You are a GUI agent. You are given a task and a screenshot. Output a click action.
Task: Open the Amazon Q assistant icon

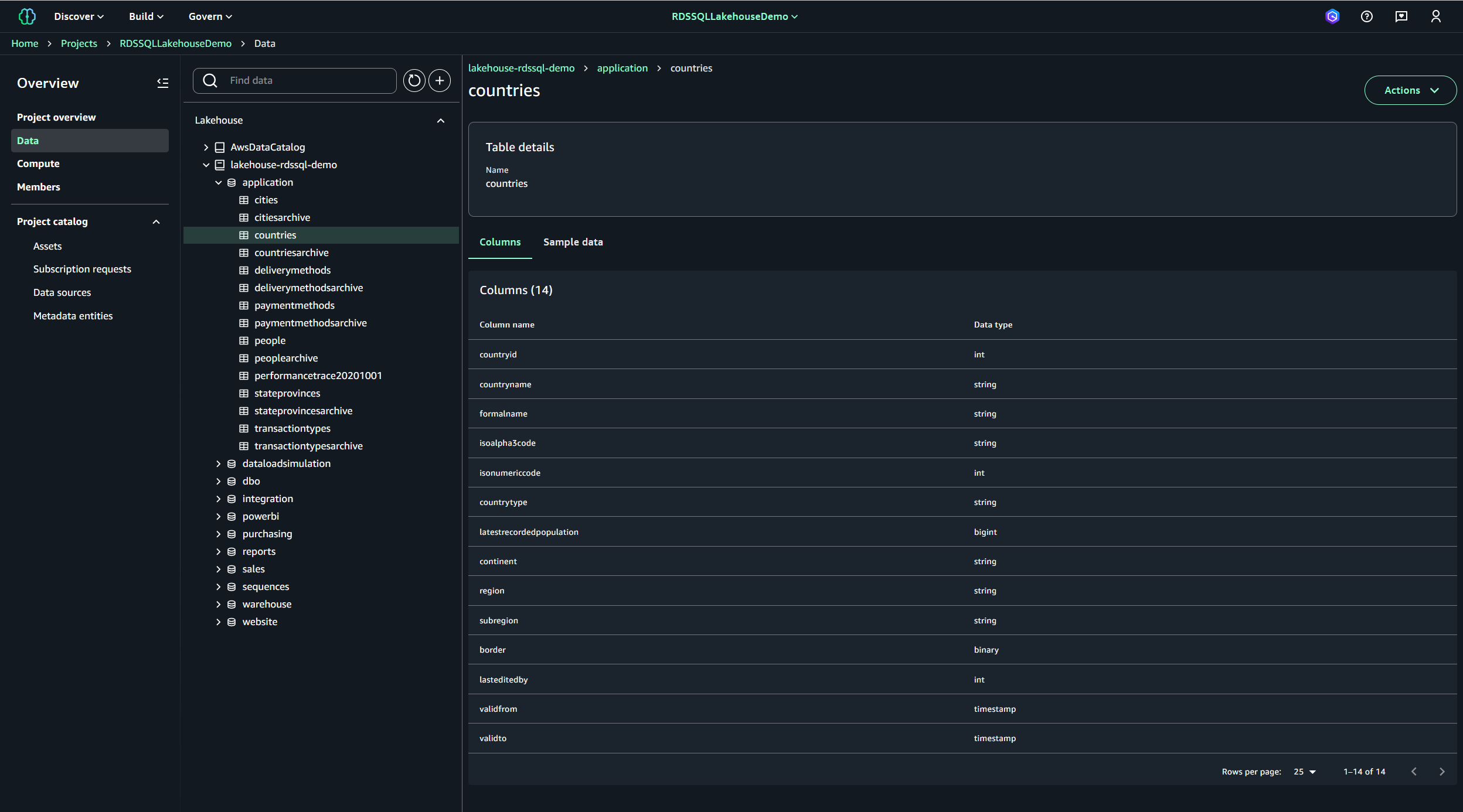click(x=1332, y=16)
